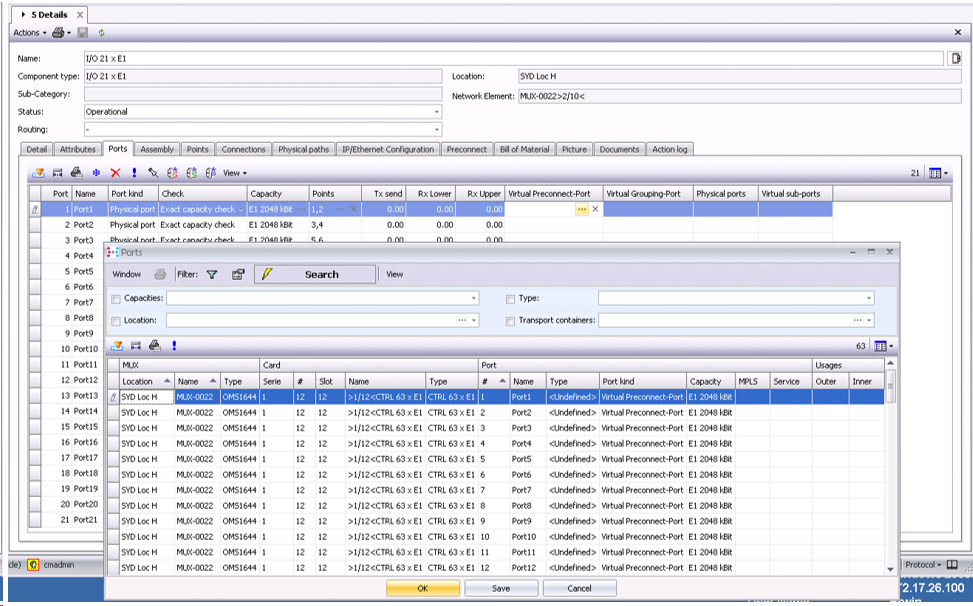Switch to the Attributes tab

(x=78, y=149)
